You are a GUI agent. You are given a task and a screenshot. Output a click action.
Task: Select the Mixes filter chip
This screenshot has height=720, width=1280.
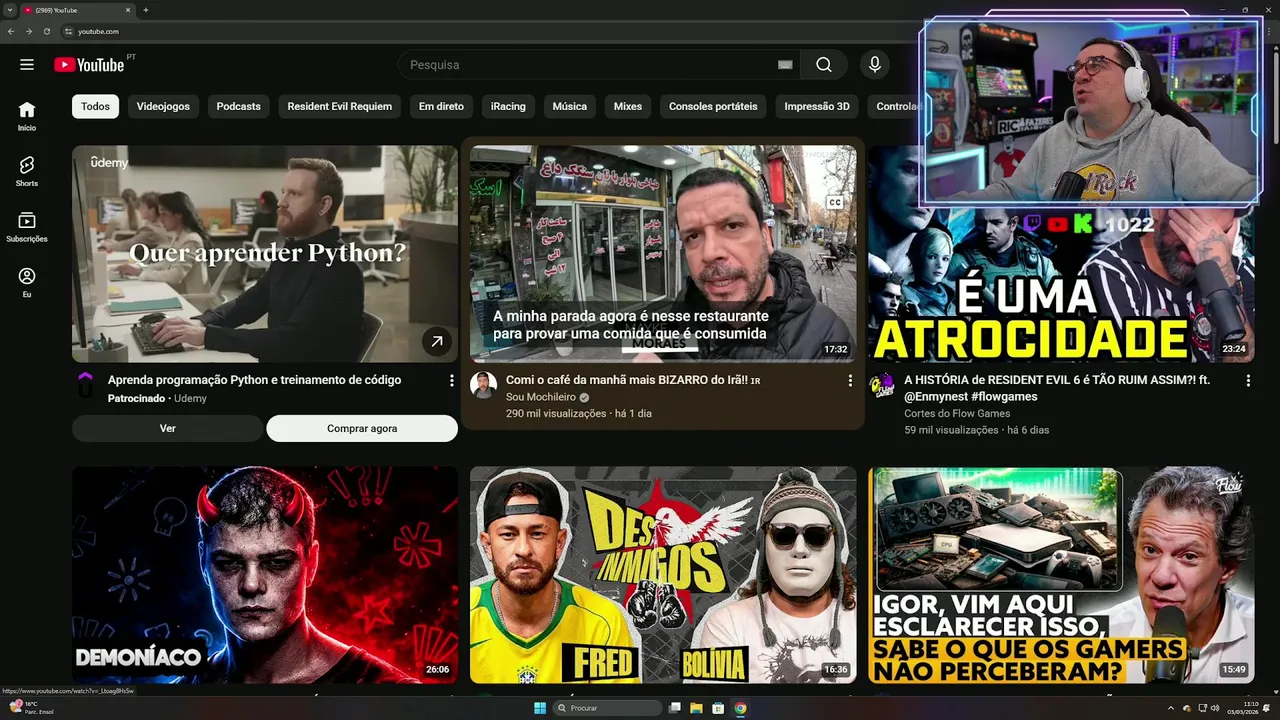[628, 107]
